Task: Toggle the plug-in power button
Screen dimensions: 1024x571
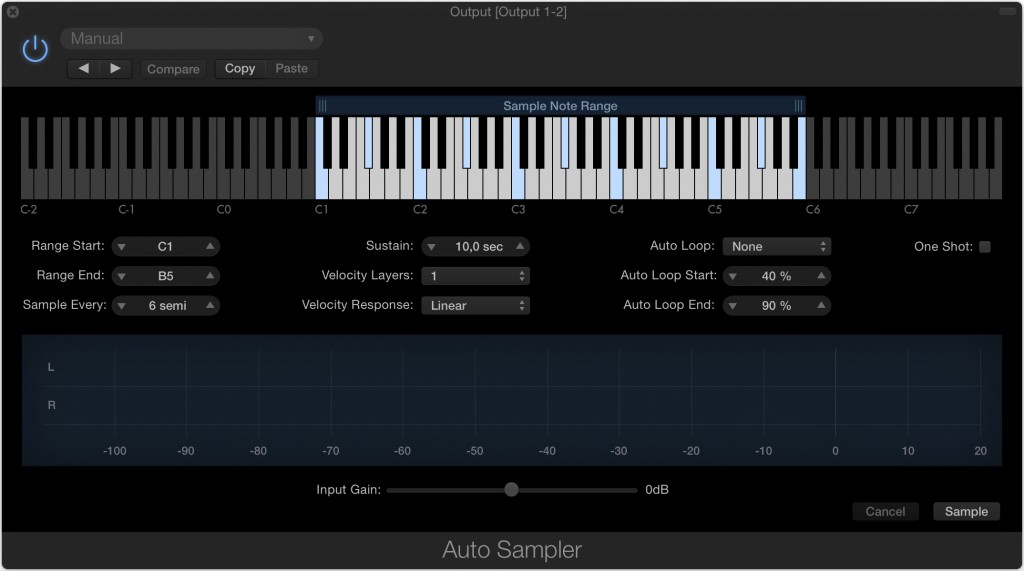Action: click(35, 50)
